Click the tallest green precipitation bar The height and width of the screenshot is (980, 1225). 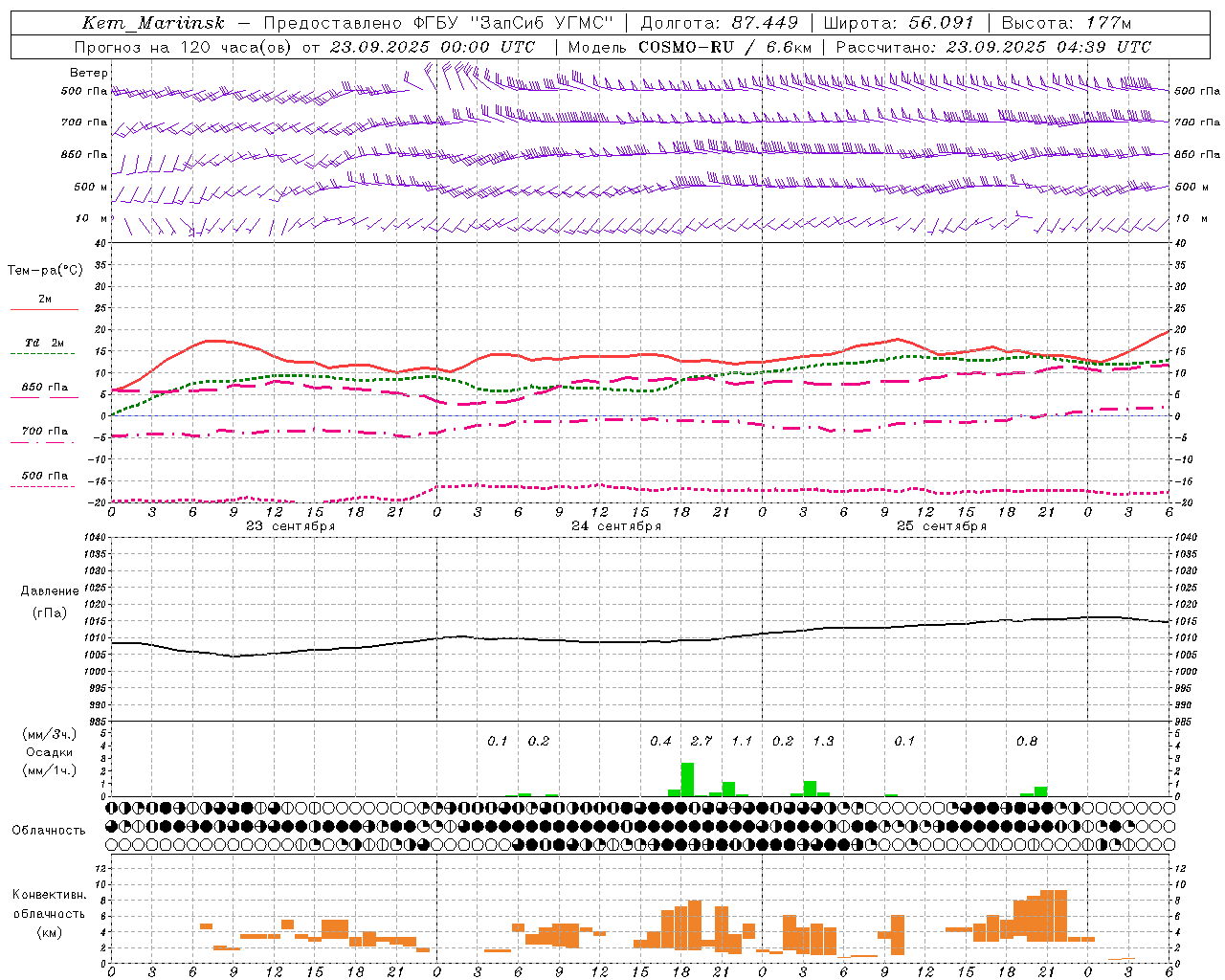pyautogui.click(x=687, y=779)
